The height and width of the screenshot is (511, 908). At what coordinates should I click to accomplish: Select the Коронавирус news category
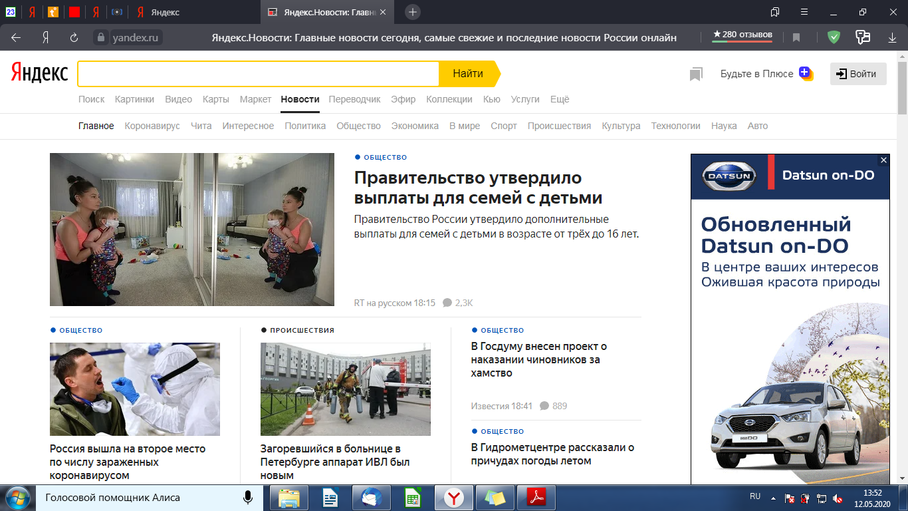[152, 126]
